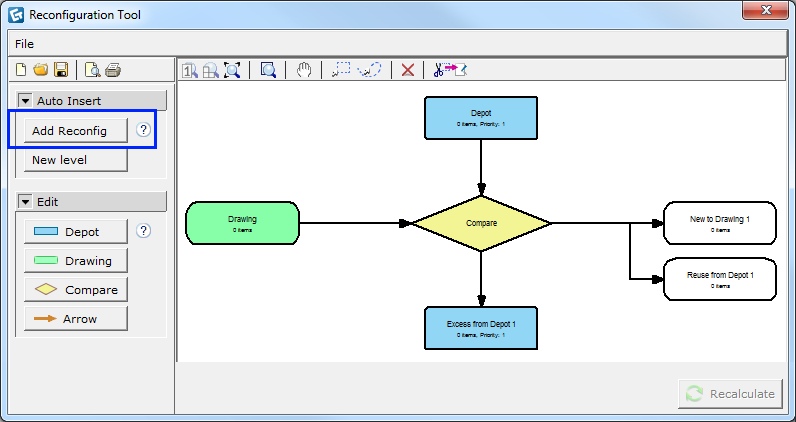
Task: Click the red X delete icon
Action: point(407,70)
